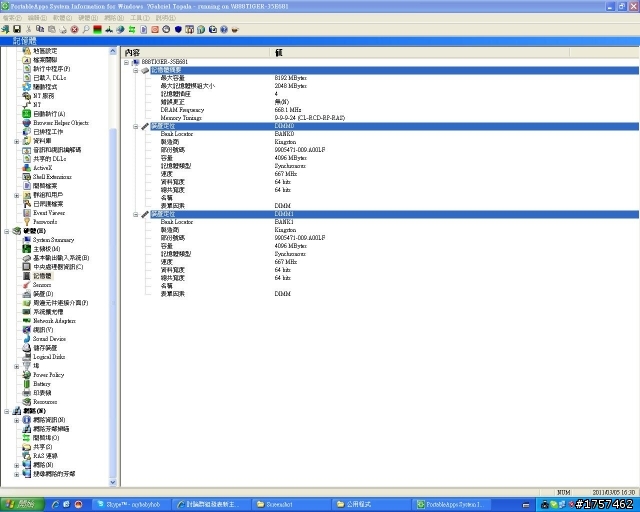Screen dimensions: 640x512
Task: Expand the 埠 ports tree node
Action: click(17, 366)
